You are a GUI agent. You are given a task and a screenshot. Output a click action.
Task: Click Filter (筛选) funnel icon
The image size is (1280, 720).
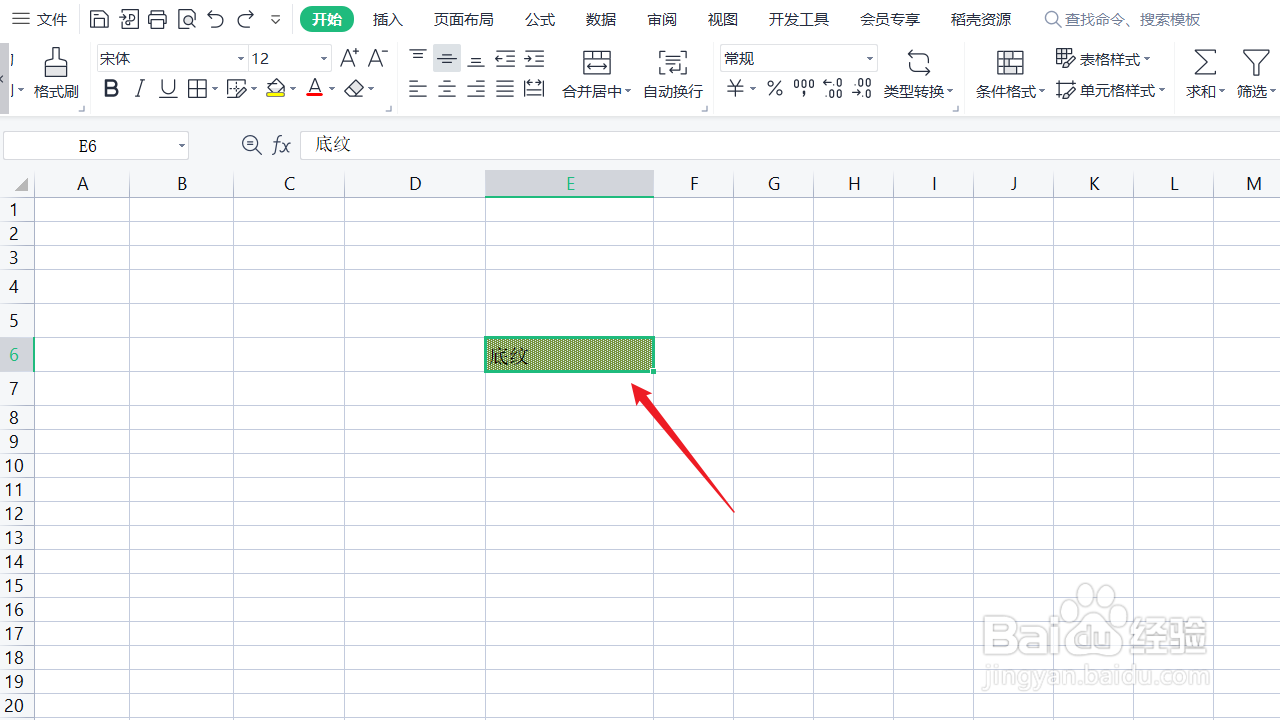point(1256,63)
